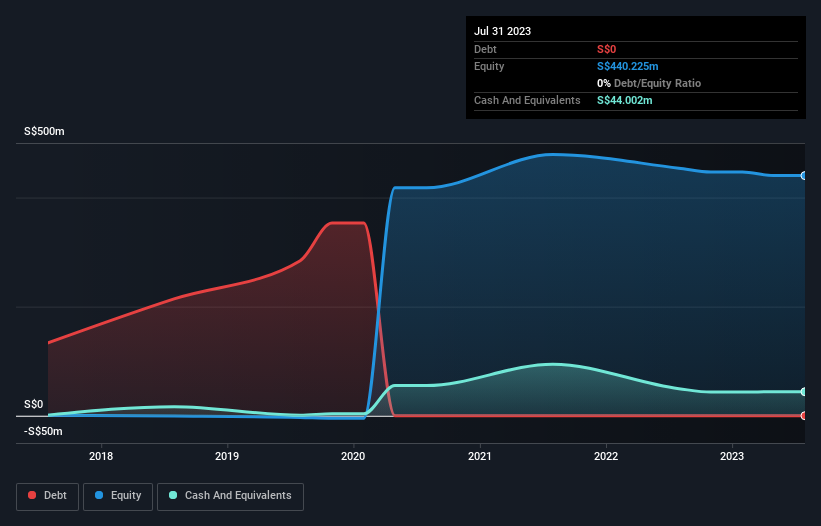821x526 pixels.
Task: Click the equity line peak in mid-2021
Action: click(550, 154)
